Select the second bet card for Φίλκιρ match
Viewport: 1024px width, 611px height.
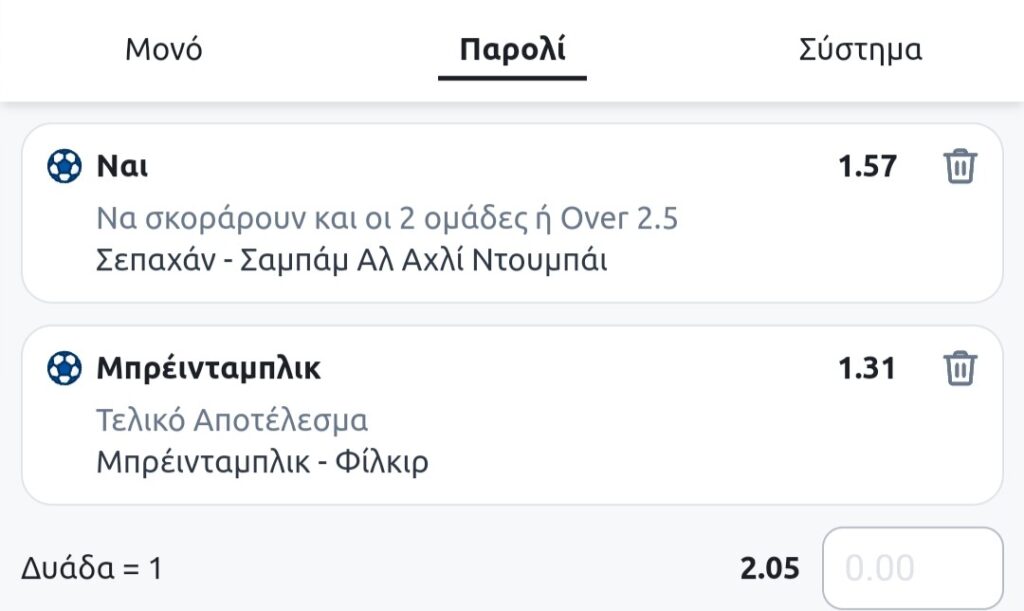(x=700, y=440)
